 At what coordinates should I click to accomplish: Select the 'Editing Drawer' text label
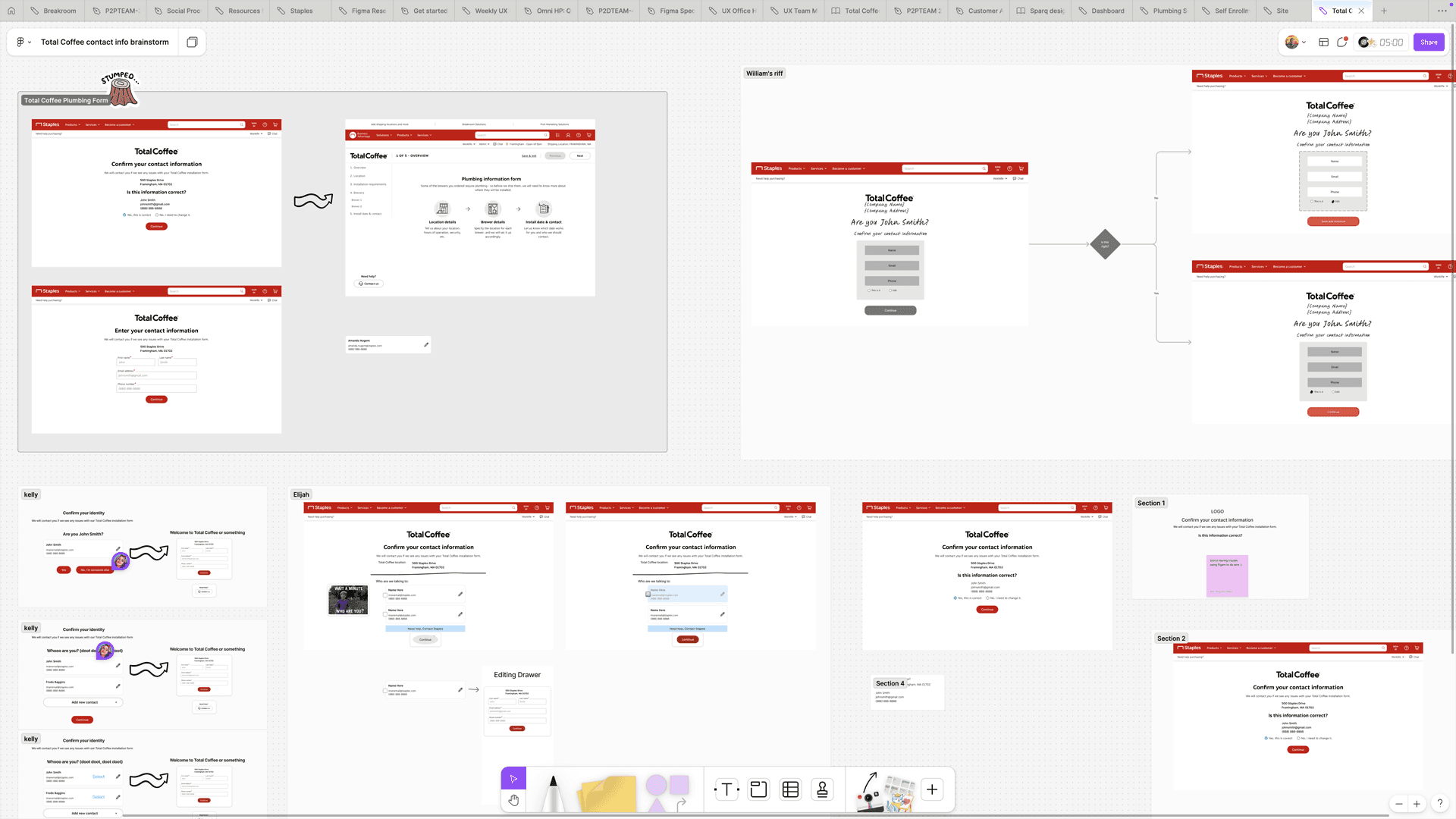click(x=517, y=675)
